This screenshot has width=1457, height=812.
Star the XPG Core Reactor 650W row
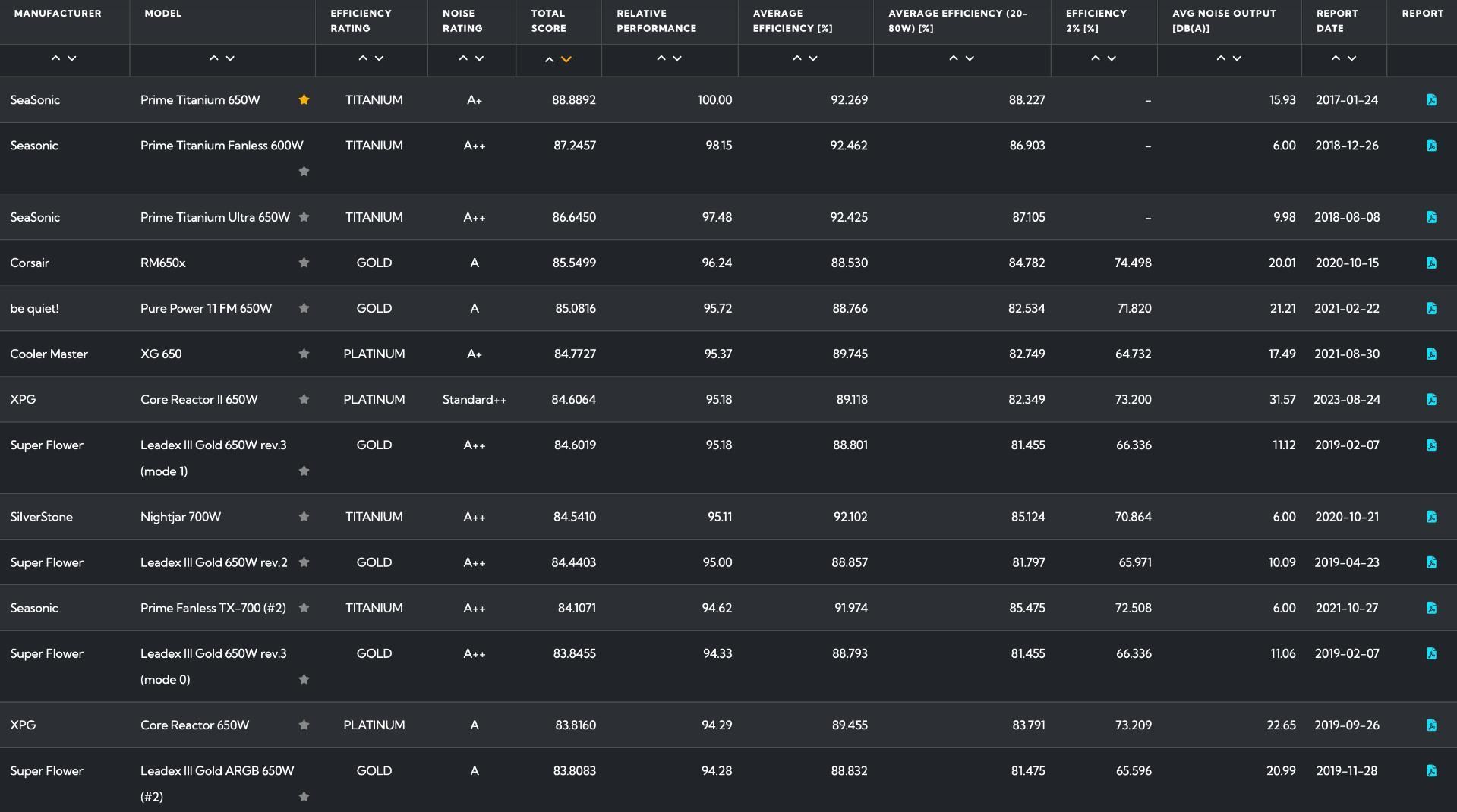[x=304, y=725]
